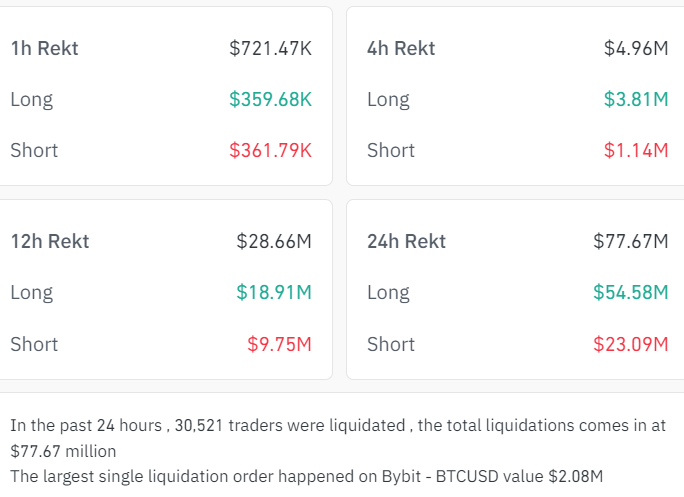Click the 12h short value $9.75M
Viewport: 684px width, 497px height.
(279, 344)
